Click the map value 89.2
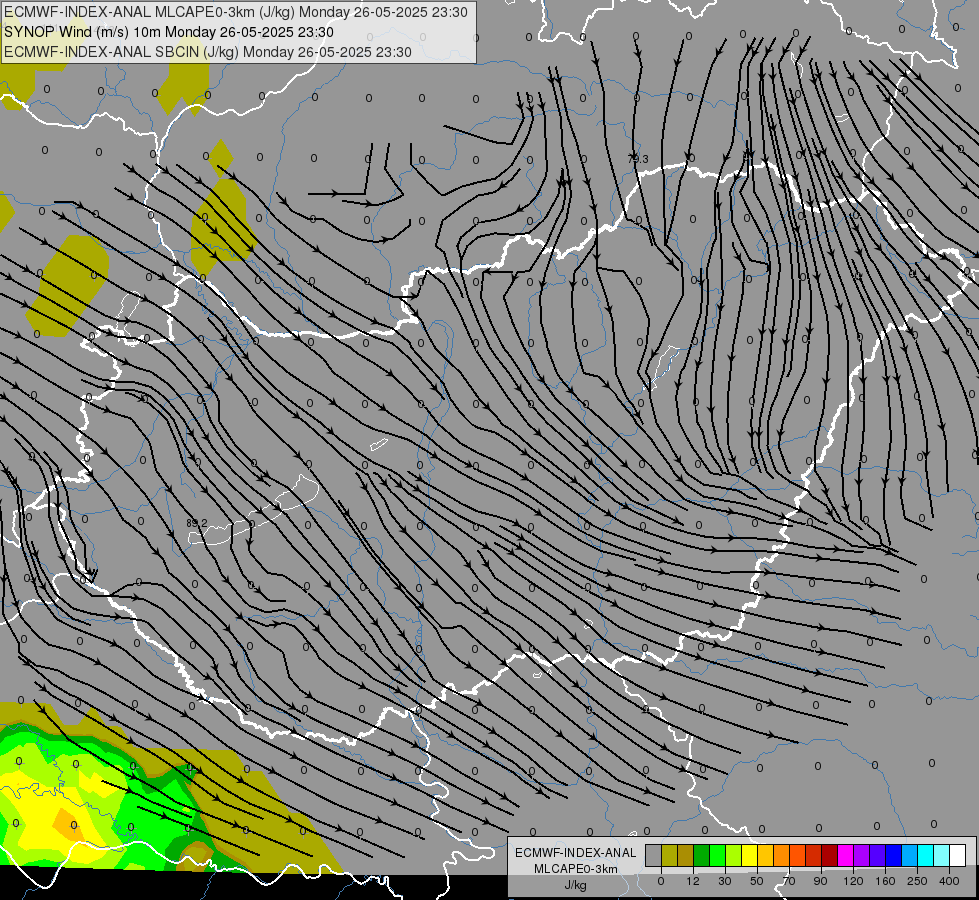This screenshot has height=900, width=979. tap(197, 523)
